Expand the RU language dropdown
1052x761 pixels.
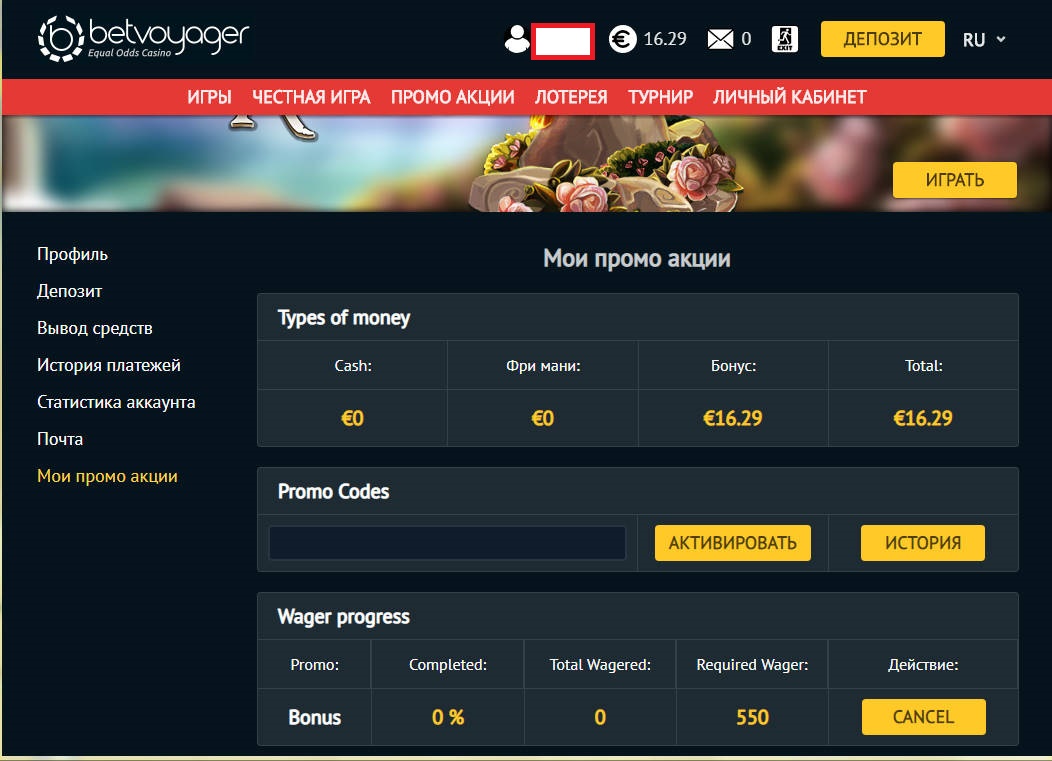[984, 40]
